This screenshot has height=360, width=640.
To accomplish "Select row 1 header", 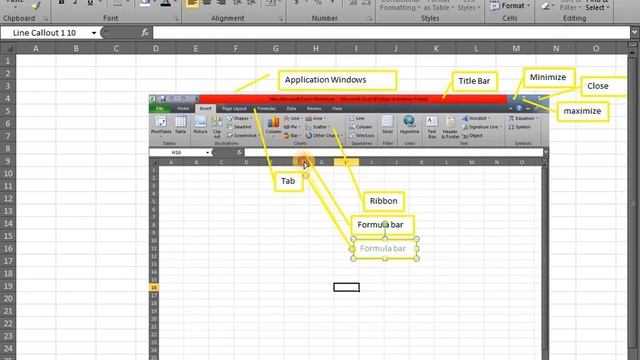I will pos(8,61).
